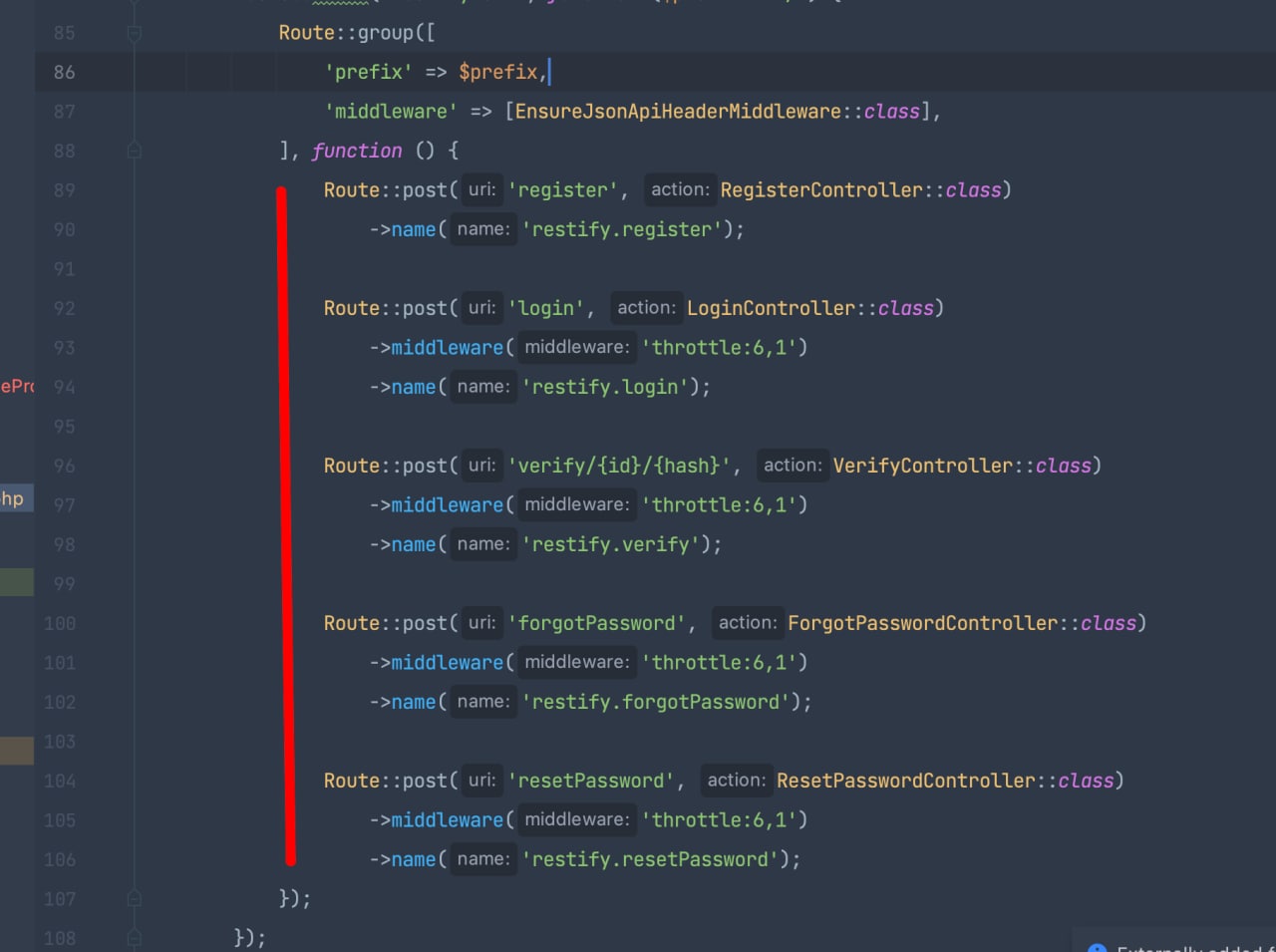Click the 'restify.register' route name string
The image size is (1276, 952).
[x=623, y=229]
